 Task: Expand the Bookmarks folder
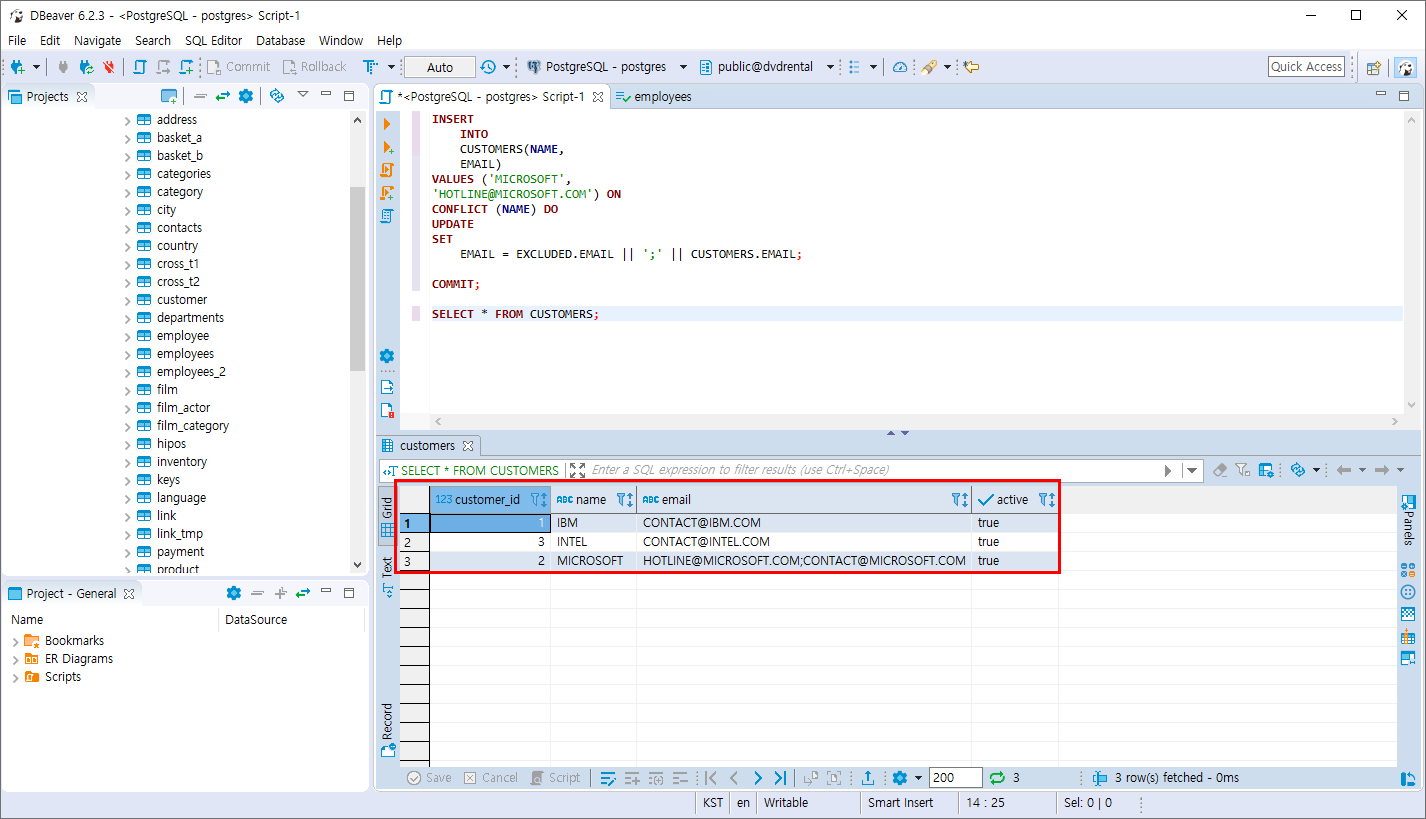15,641
